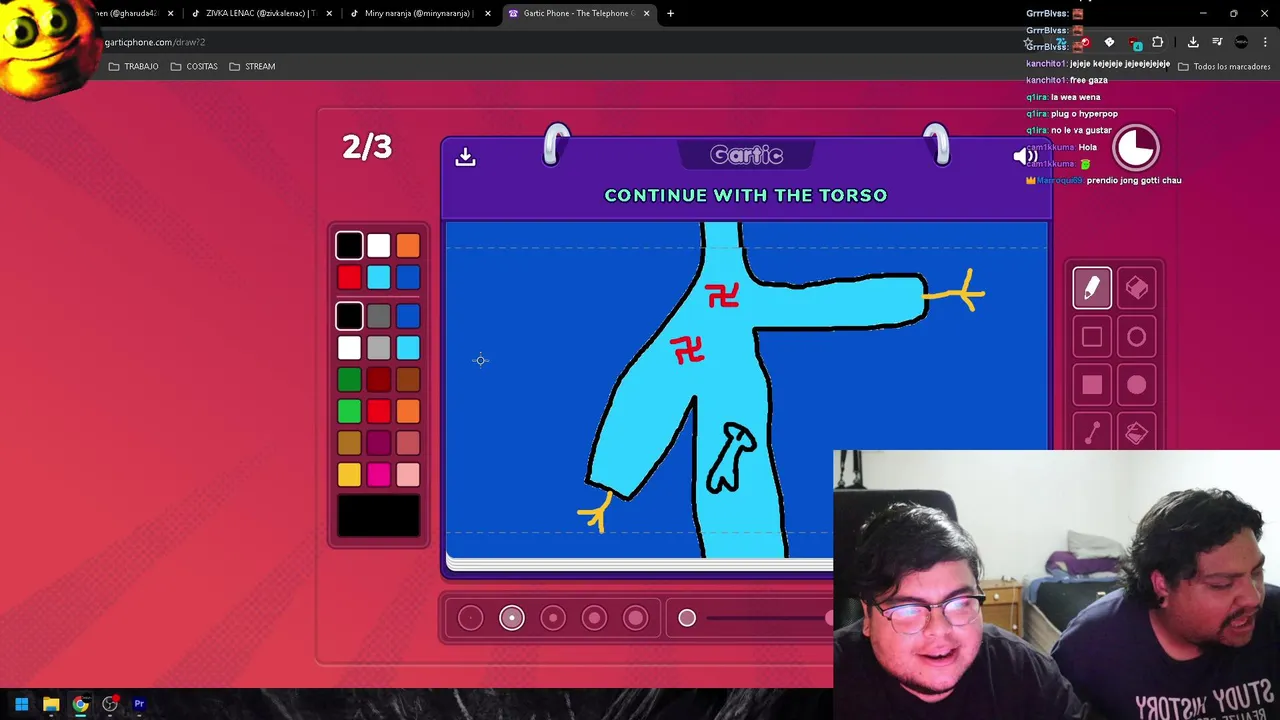Switch to the Gartic Phone tab
1280x720 pixels.
577,13
